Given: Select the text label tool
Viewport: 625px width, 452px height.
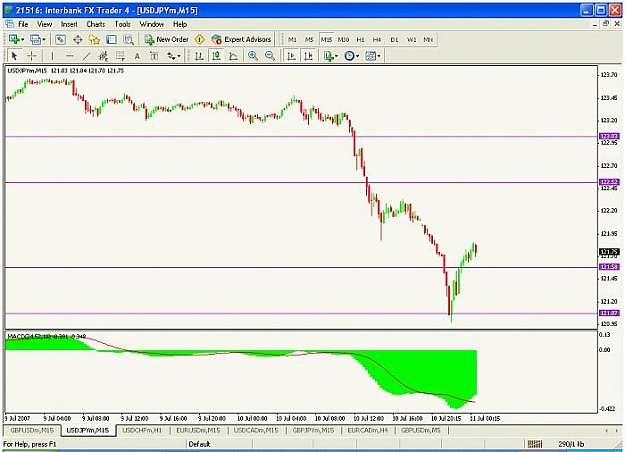Looking at the screenshot, I should click(154, 56).
